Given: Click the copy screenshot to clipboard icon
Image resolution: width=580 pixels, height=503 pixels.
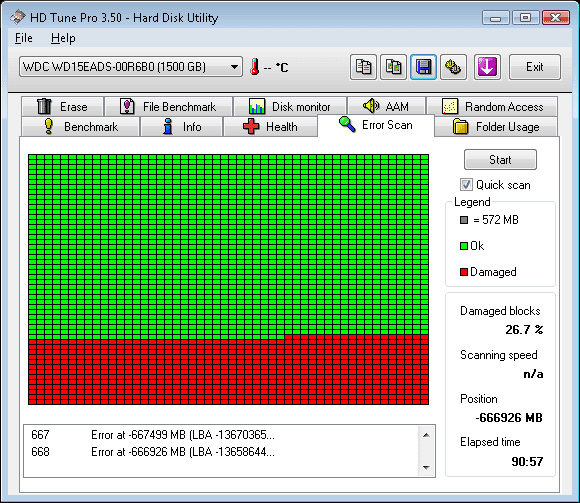Looking at the screenshot, I should pos(394,67).
